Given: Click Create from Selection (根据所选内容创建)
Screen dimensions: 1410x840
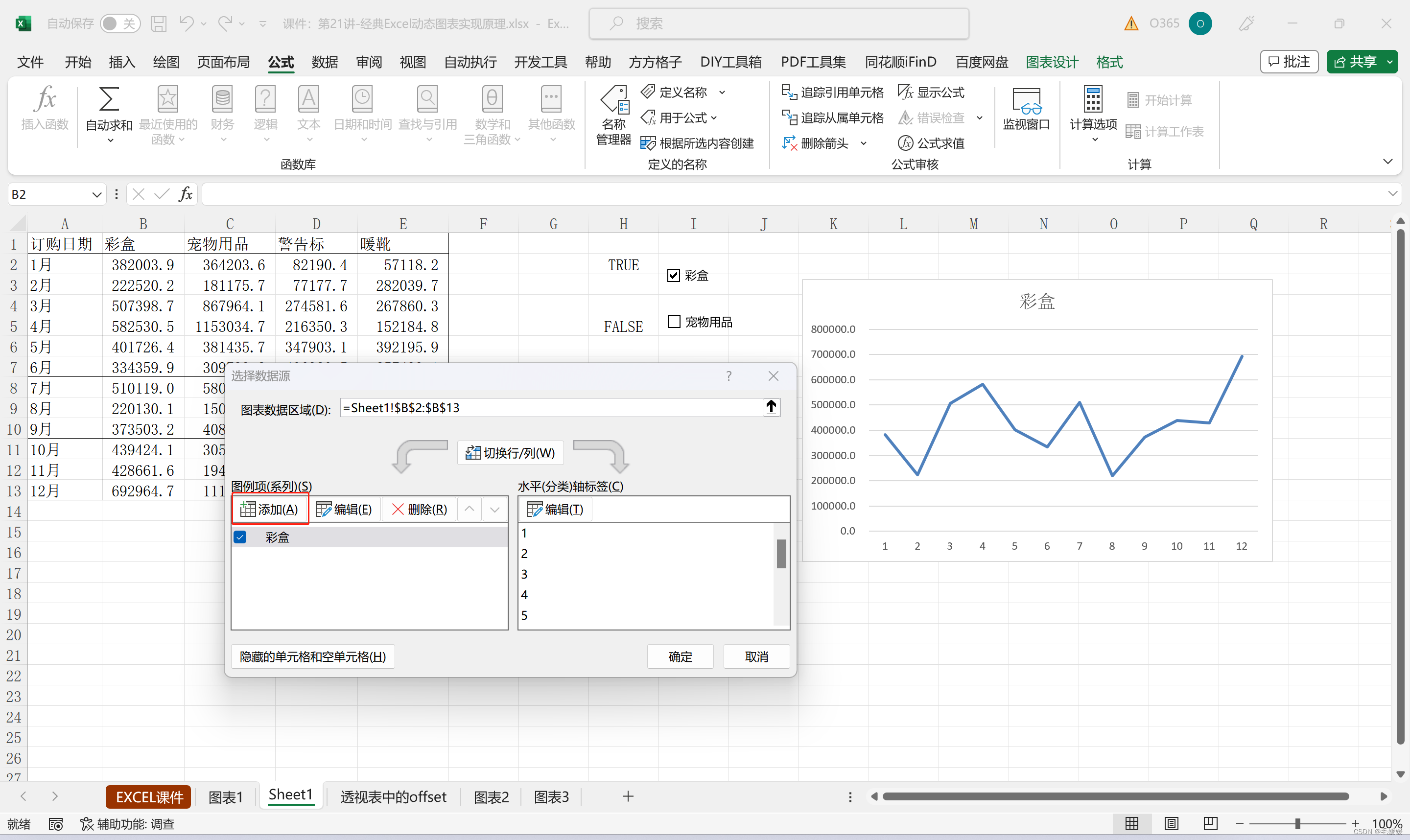Looking at the screenshot, I should [x=697, y=143].
